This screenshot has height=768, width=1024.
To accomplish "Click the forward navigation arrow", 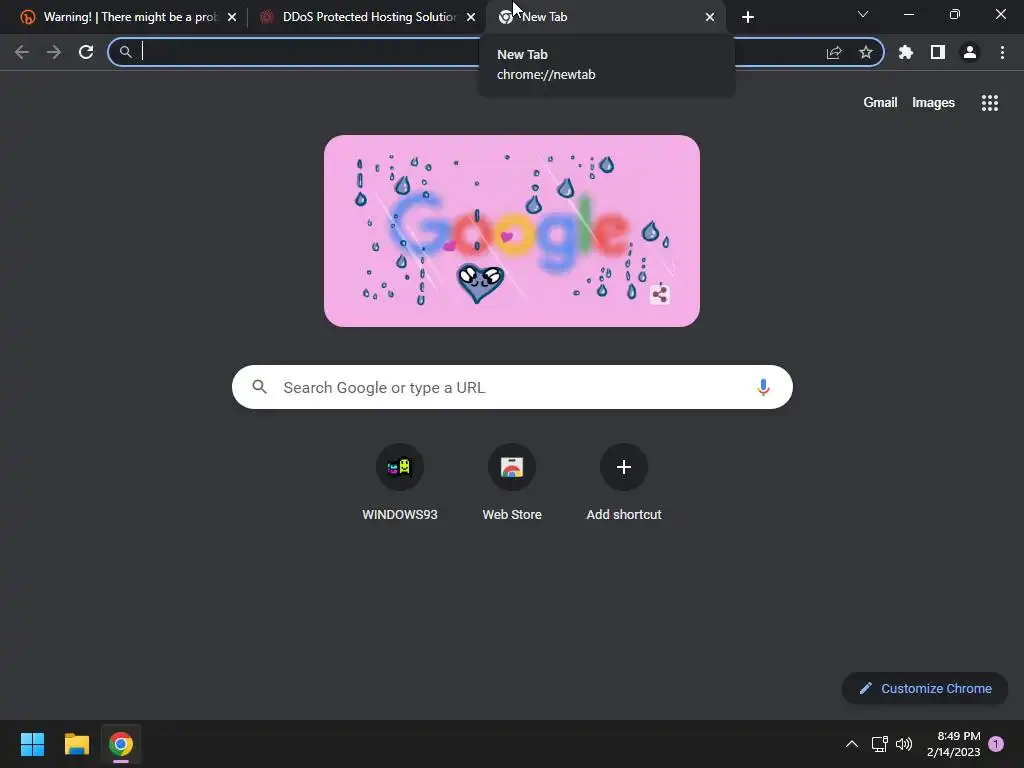I will click(x=54, y=52).
